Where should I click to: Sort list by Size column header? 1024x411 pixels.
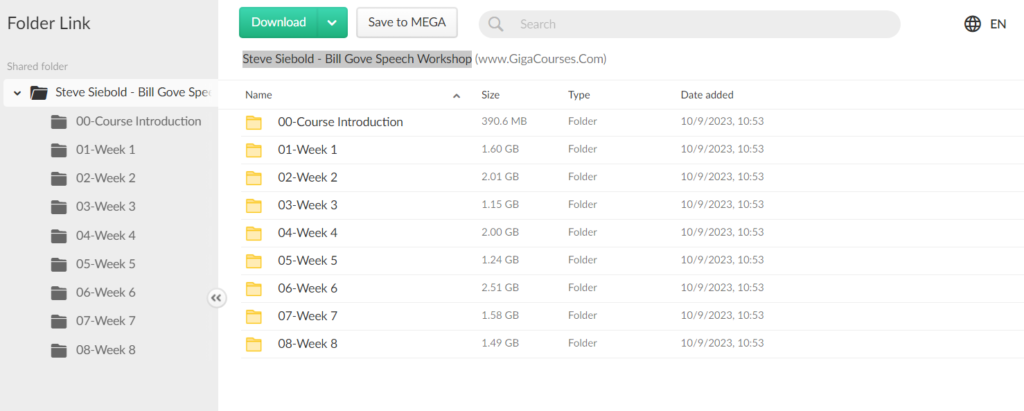pyautogui.click(x=490, y=95)
